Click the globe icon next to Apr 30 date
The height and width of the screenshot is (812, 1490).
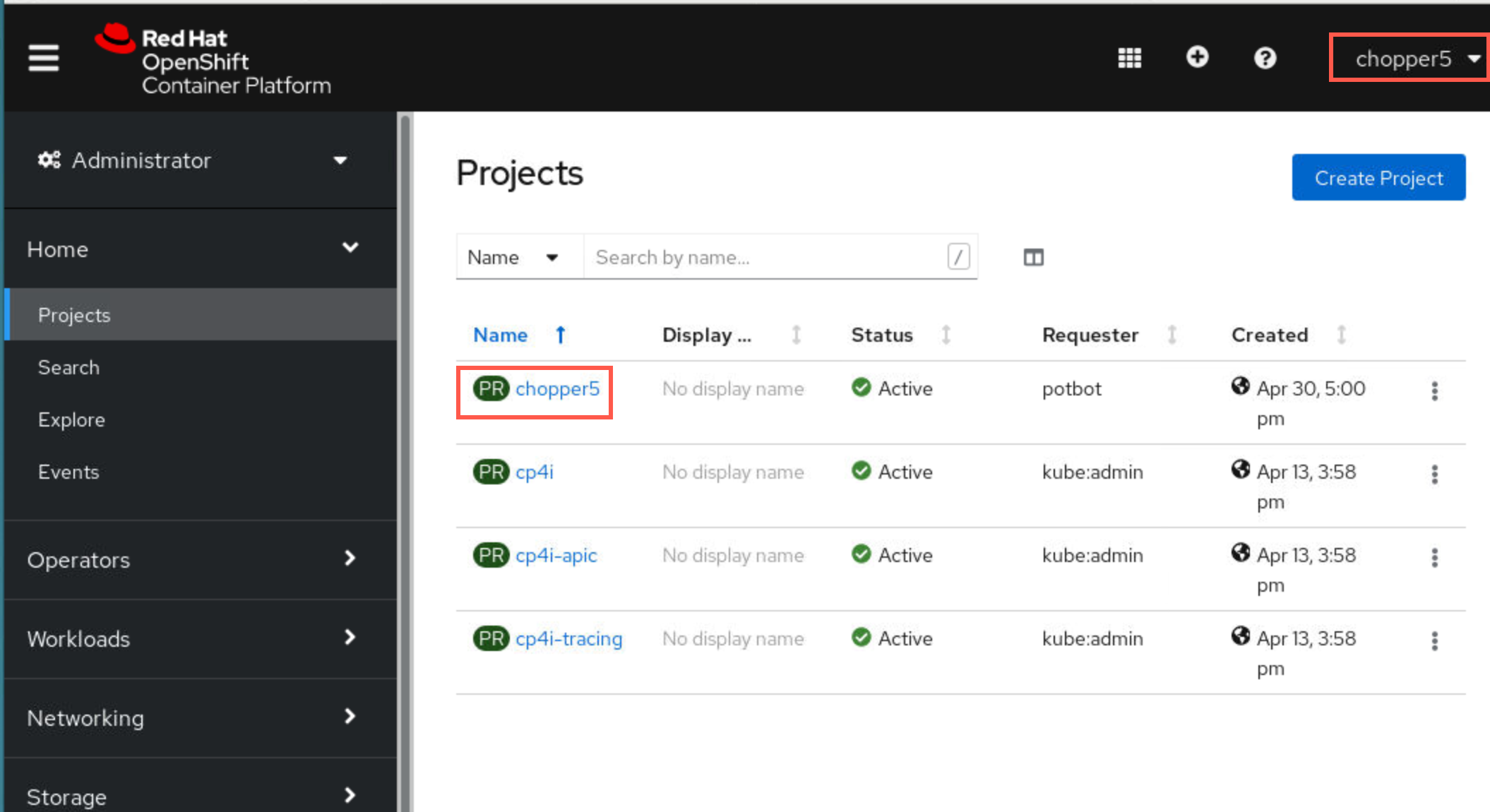click(x=1240, y=386)
